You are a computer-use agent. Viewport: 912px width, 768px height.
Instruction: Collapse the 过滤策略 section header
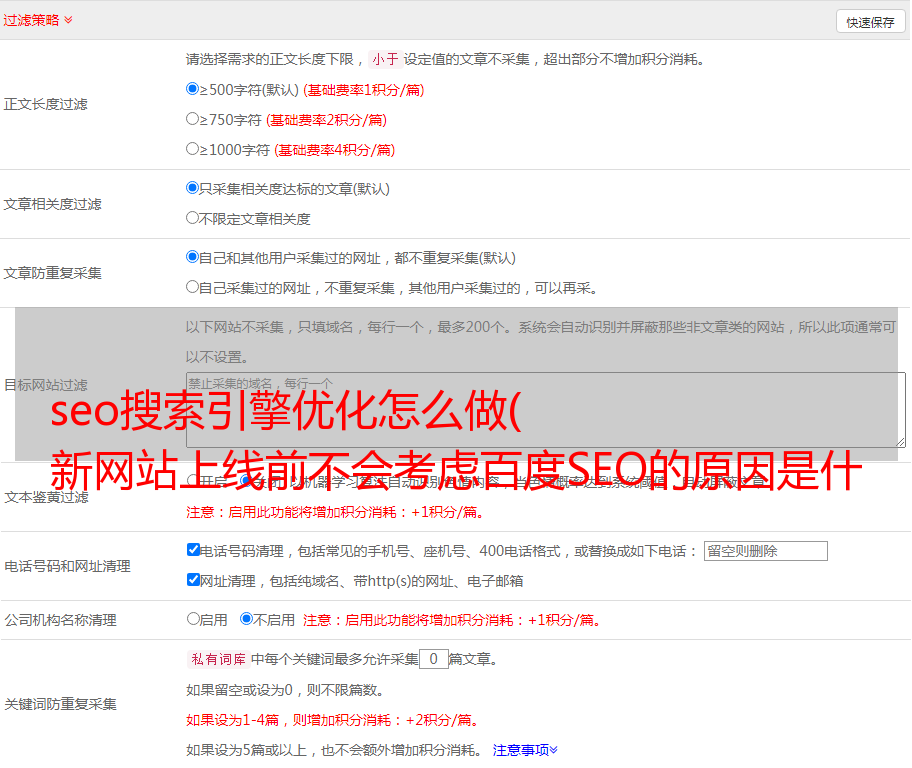[38, 20]
